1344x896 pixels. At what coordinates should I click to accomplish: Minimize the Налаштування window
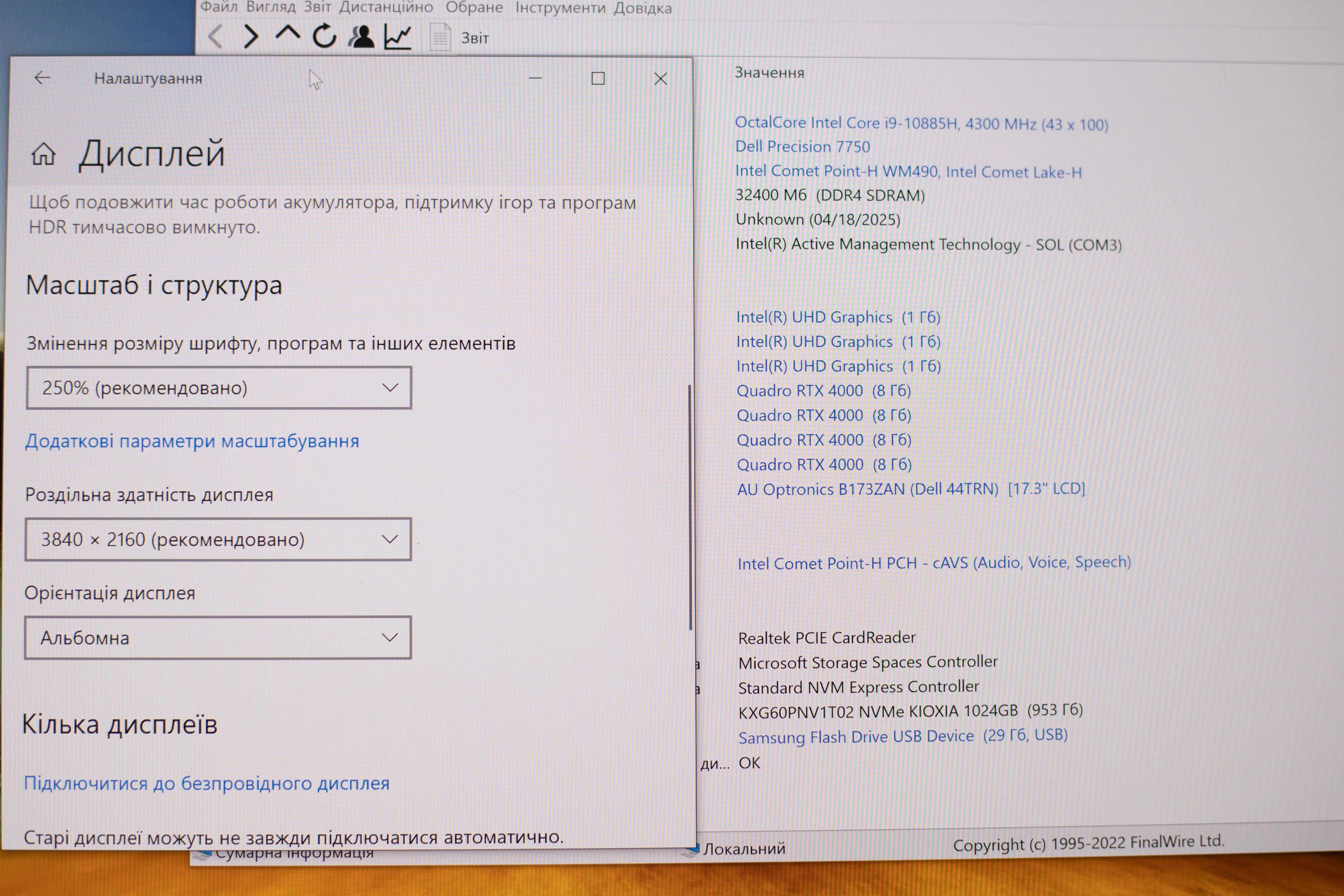pos(536,78)
